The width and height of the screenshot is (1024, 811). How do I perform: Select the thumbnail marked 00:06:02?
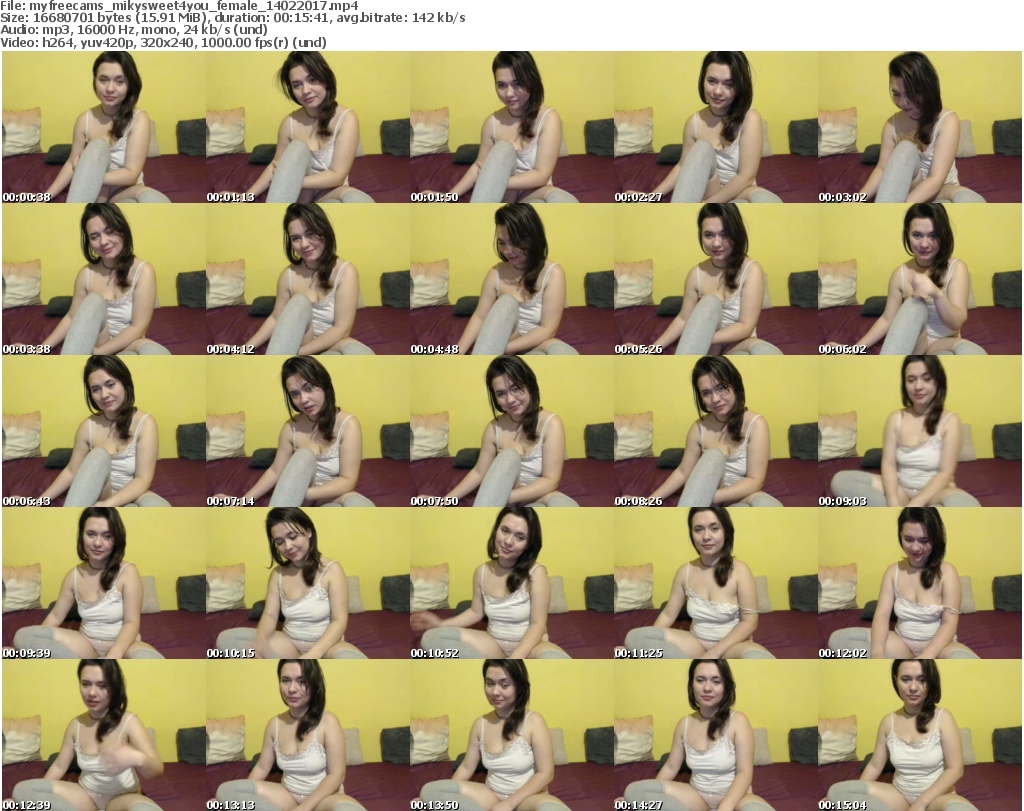920,279
